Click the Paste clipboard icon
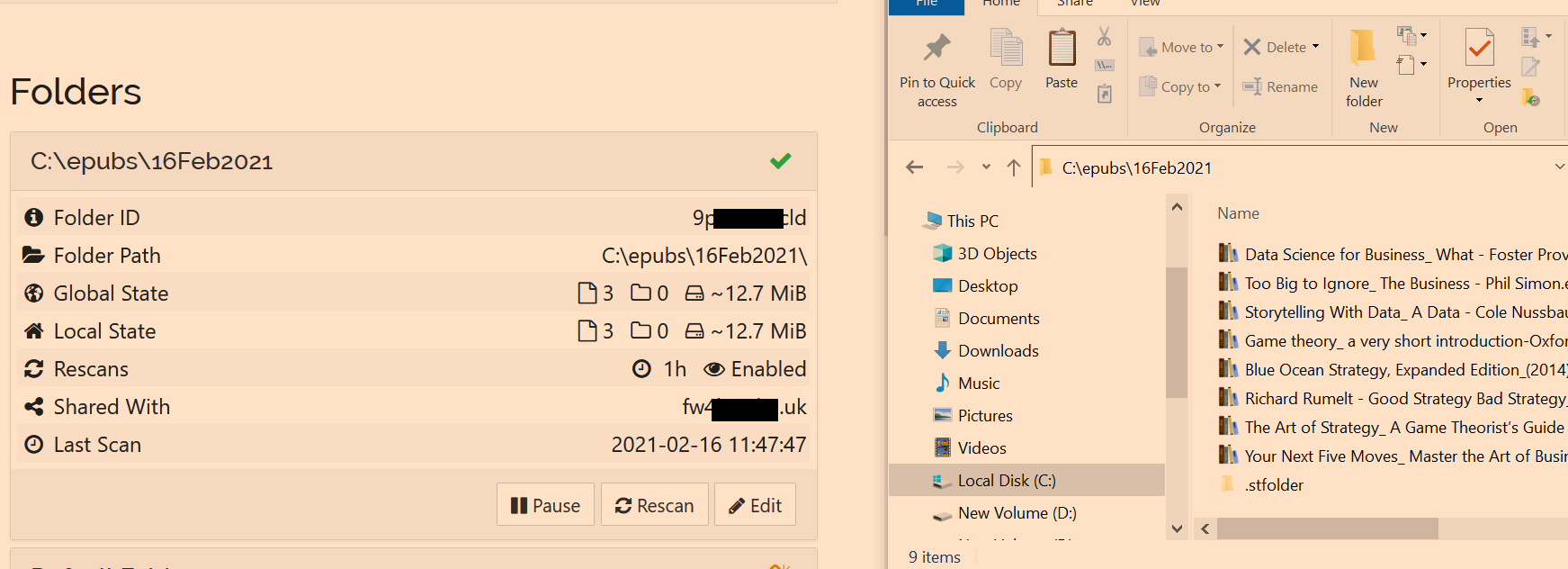 (1062, 49)
